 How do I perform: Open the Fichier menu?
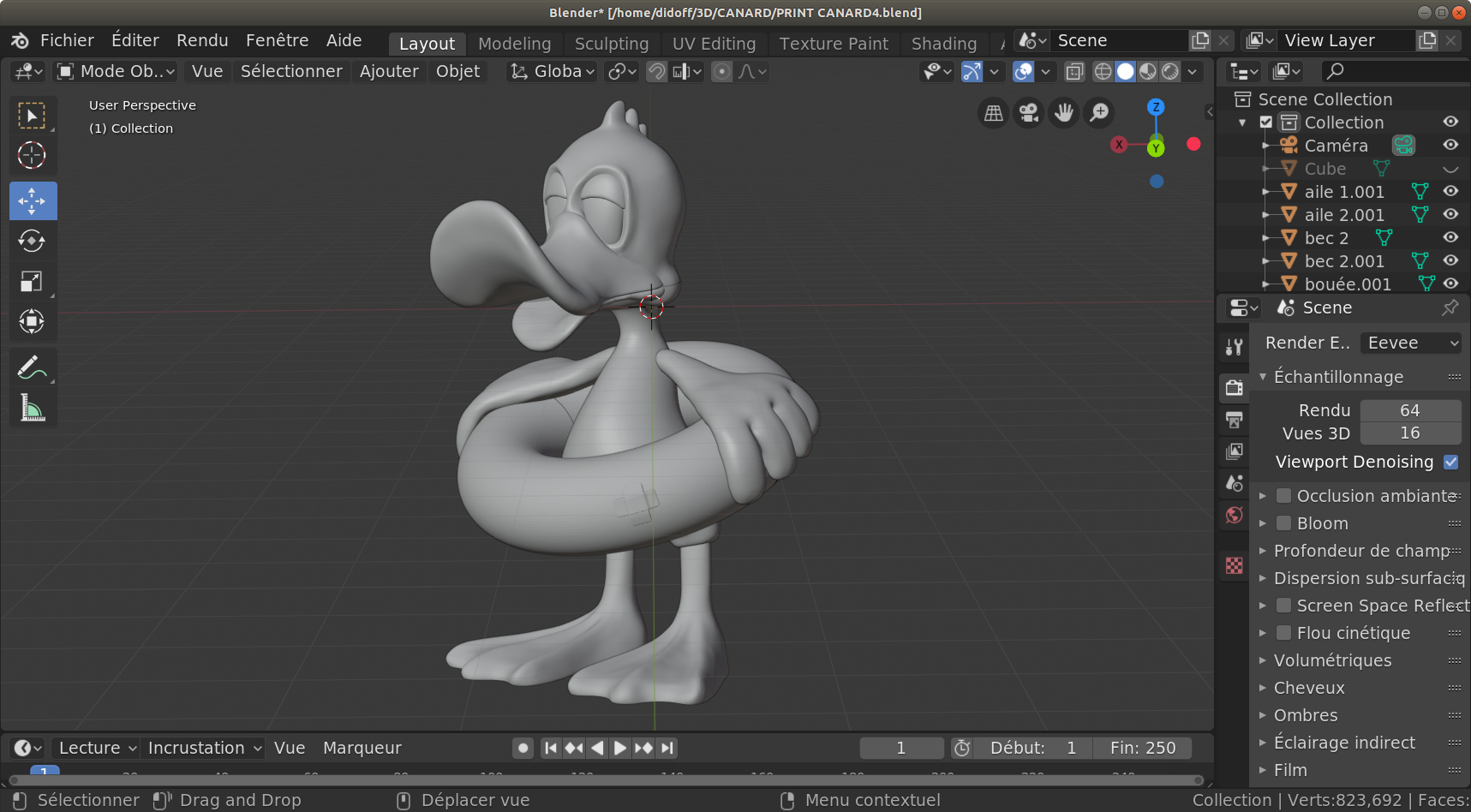tap(67, 40)
